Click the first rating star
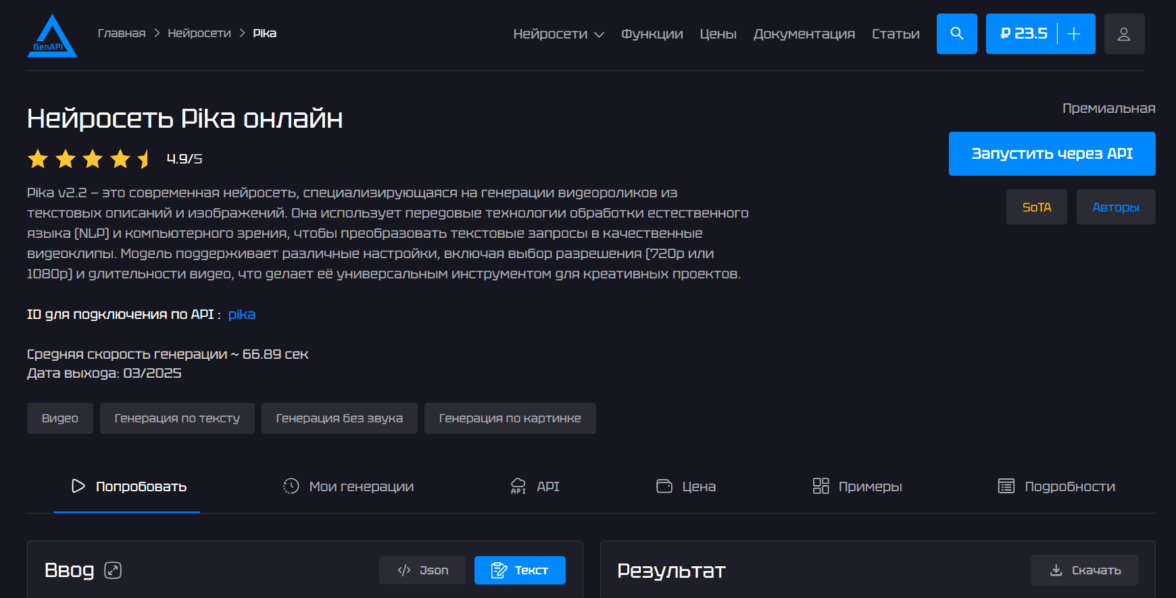1176x598 pixels. (38, 158)
